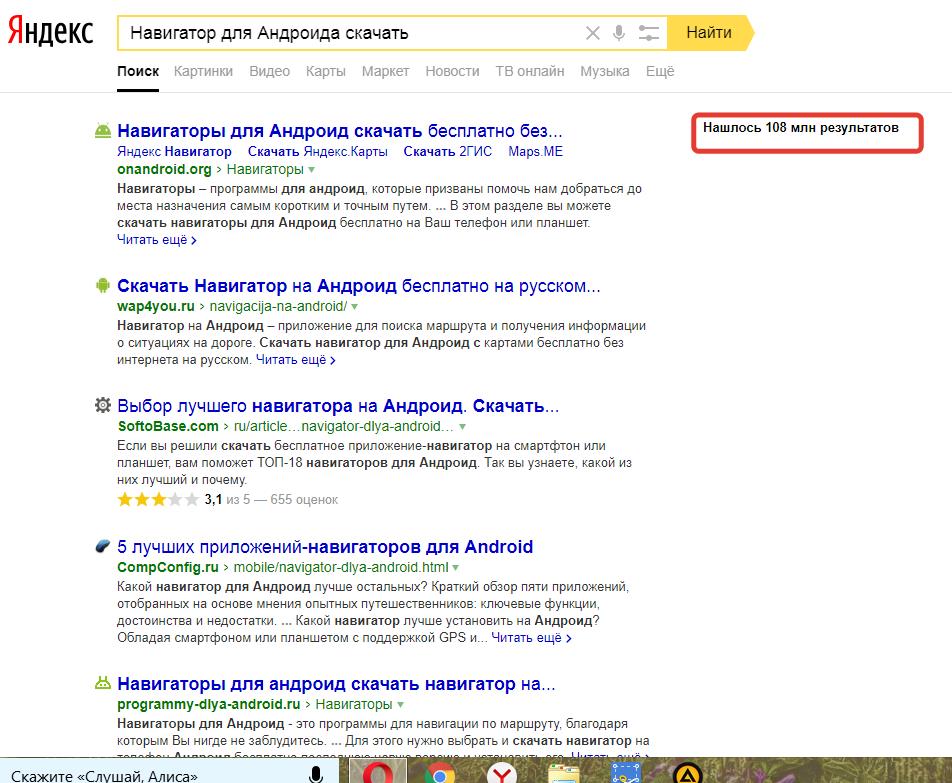The height and width of the screenshot is (783, 952).
Task: Expand dropdown arrow after SoftoBase.com path
Action: pyautogui.click(x=463, y=427)
